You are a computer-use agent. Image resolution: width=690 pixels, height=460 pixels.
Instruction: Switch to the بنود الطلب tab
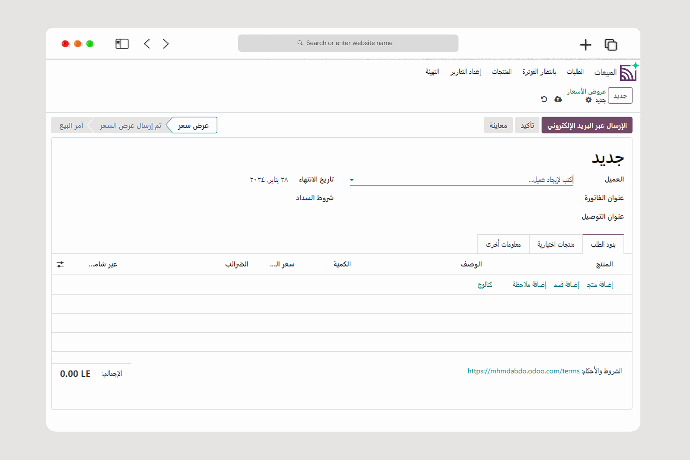(x=603, y=244)
